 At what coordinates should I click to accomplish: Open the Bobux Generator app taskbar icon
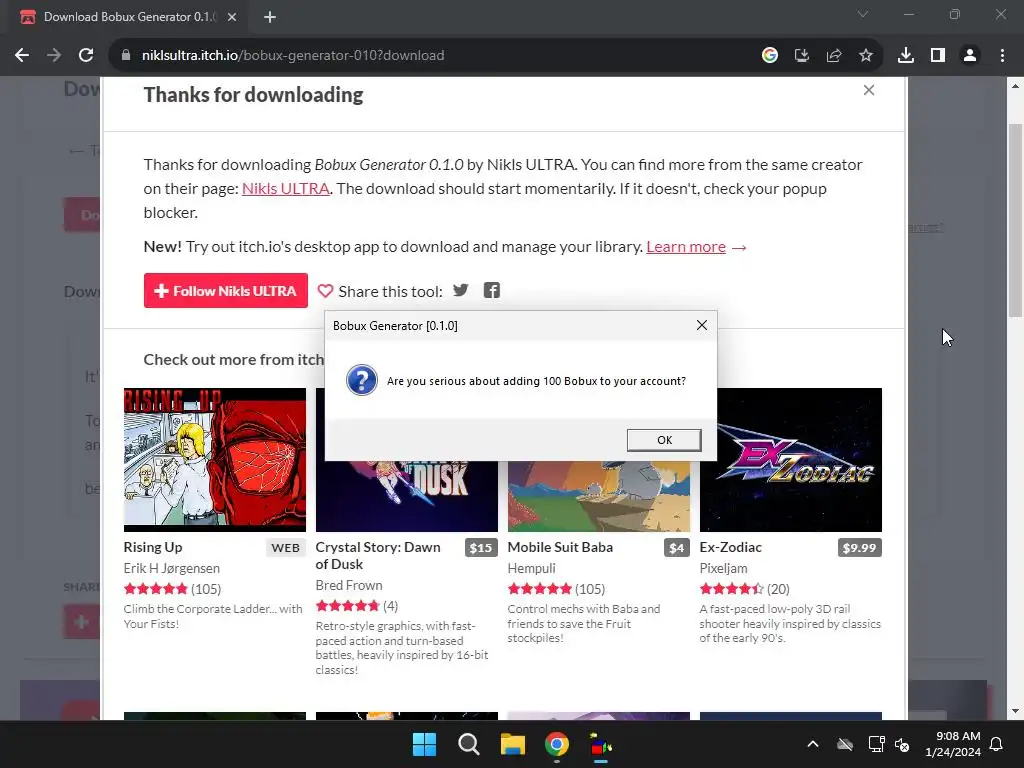pos(601,744)
